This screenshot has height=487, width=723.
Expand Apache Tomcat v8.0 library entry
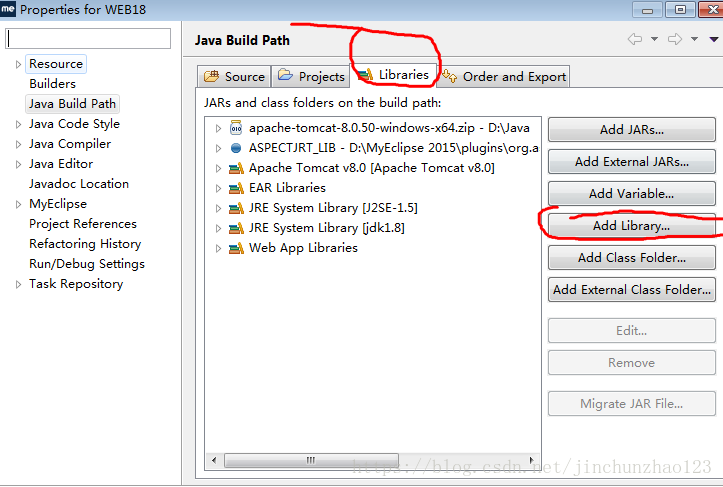(218, 168)
